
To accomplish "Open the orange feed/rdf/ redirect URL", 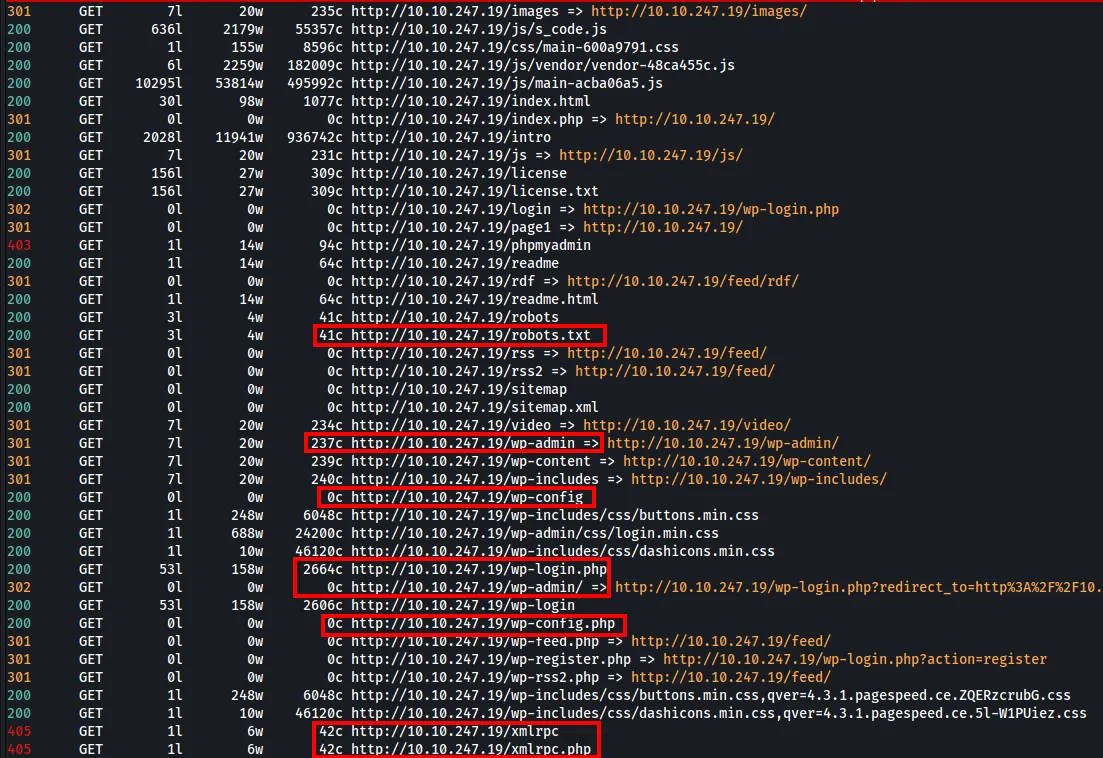I will pyautogui.click(x=682, y=281).
